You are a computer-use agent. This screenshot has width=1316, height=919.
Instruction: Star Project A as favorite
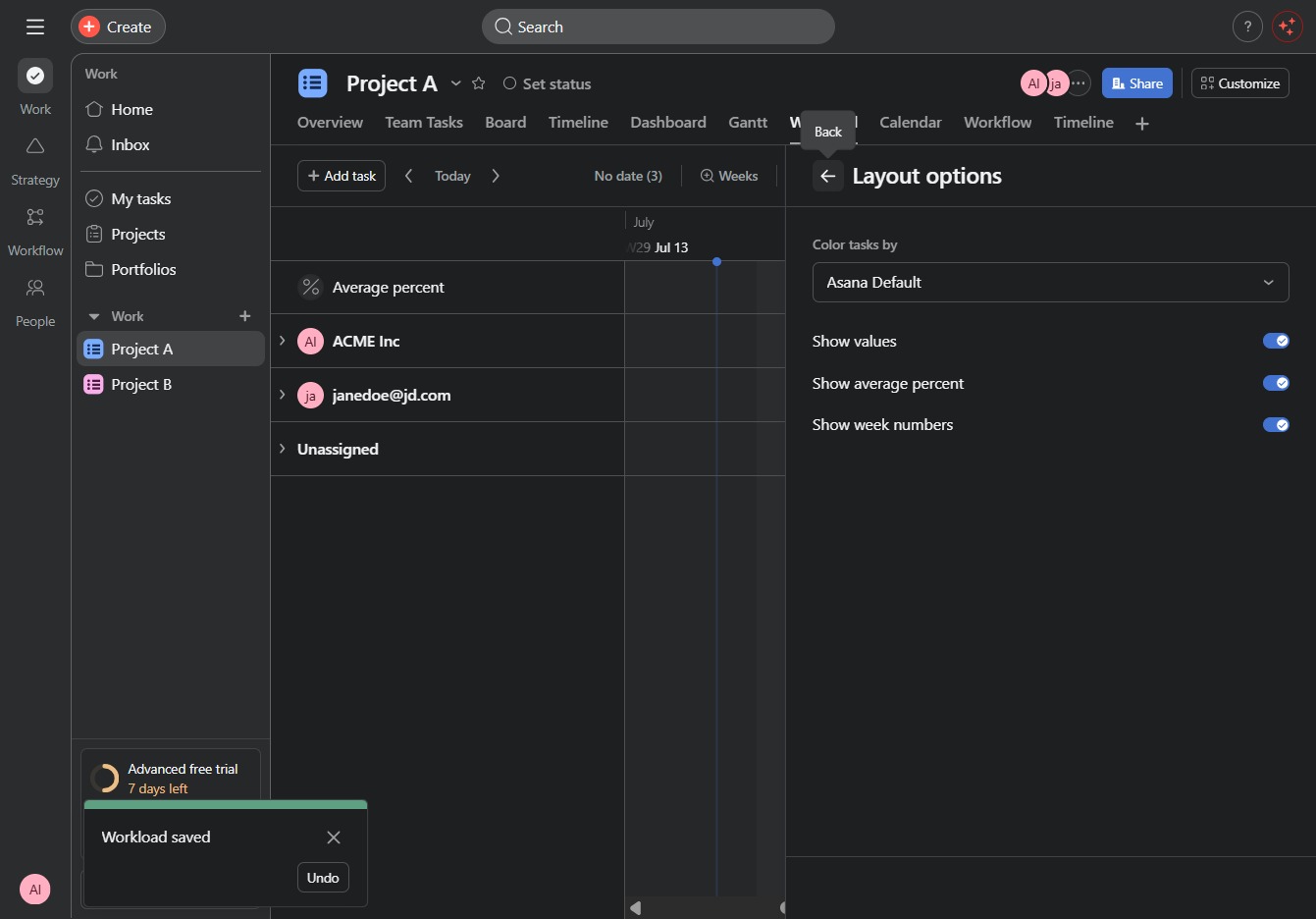(x=479, y=83)
